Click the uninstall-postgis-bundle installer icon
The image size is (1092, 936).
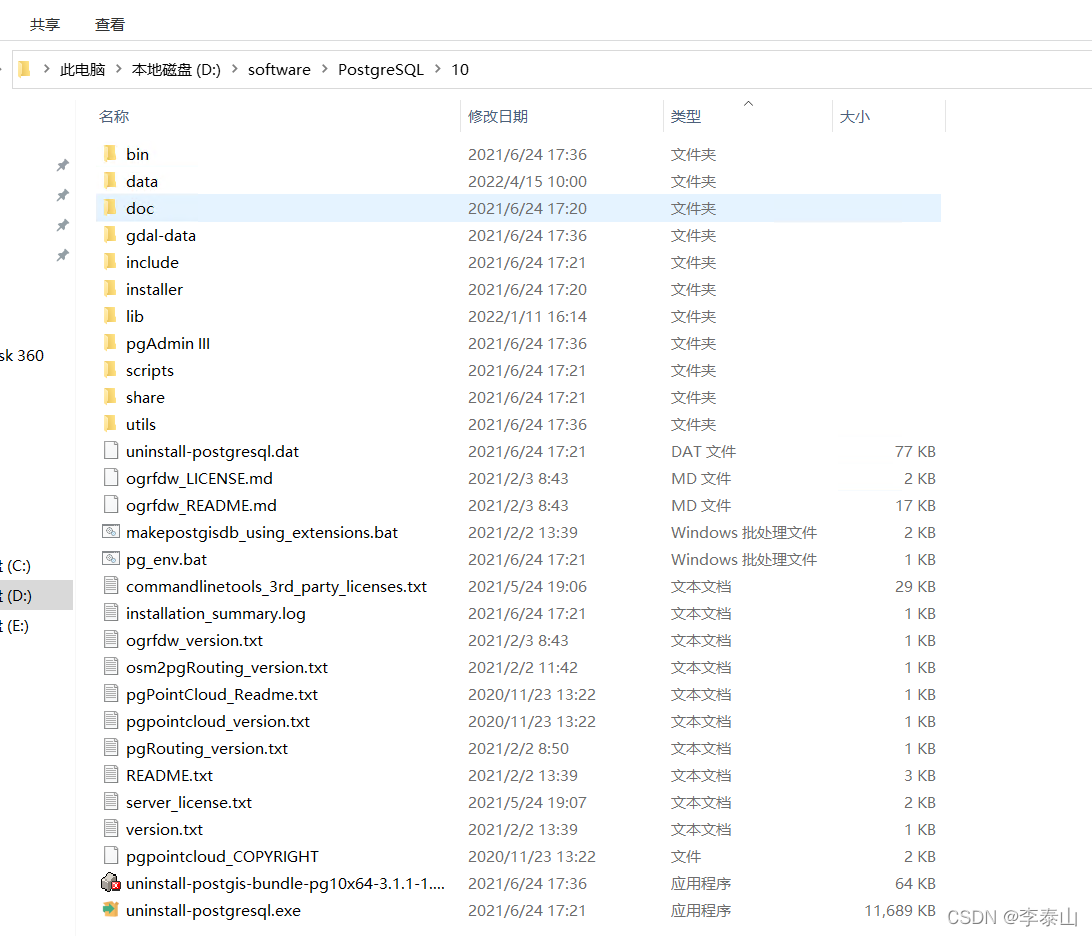111,883
